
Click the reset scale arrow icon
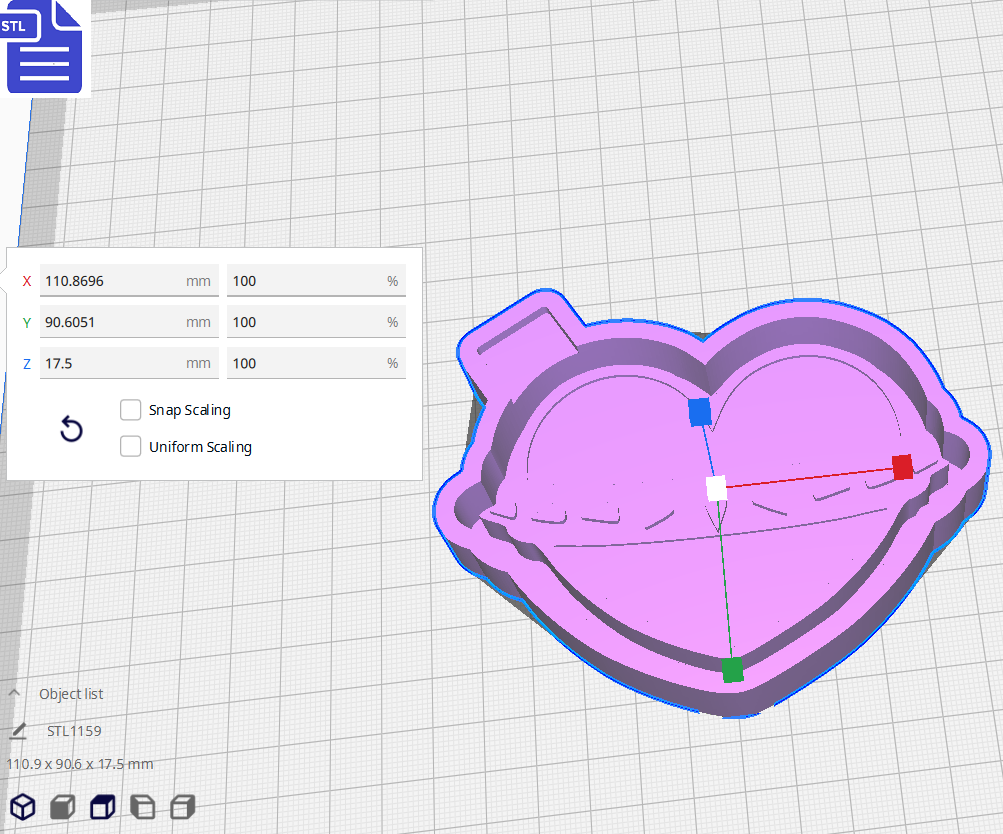[70, 428]
